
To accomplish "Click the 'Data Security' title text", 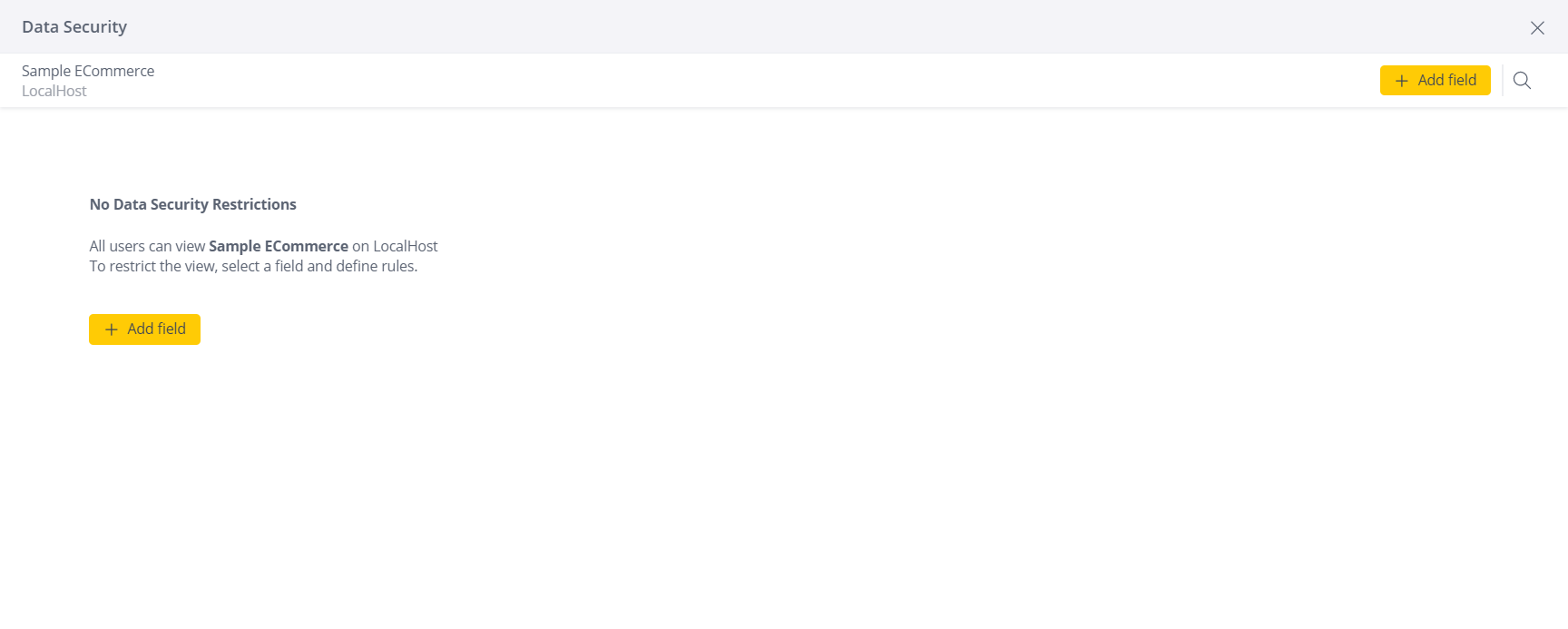I will pyautogui.click(x=74, y=27).
